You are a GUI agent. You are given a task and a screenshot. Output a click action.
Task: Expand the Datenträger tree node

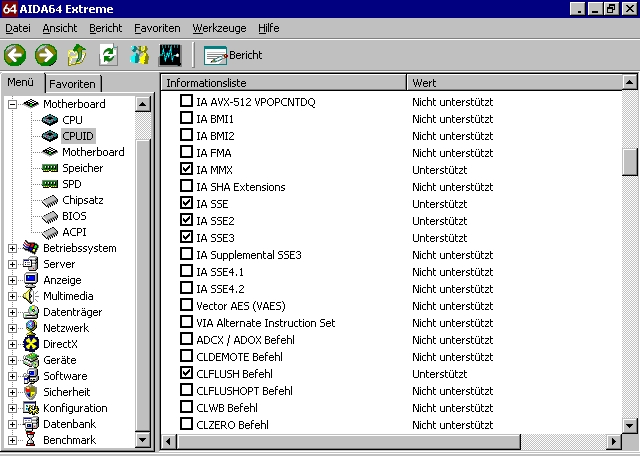(x=12, y=312)
